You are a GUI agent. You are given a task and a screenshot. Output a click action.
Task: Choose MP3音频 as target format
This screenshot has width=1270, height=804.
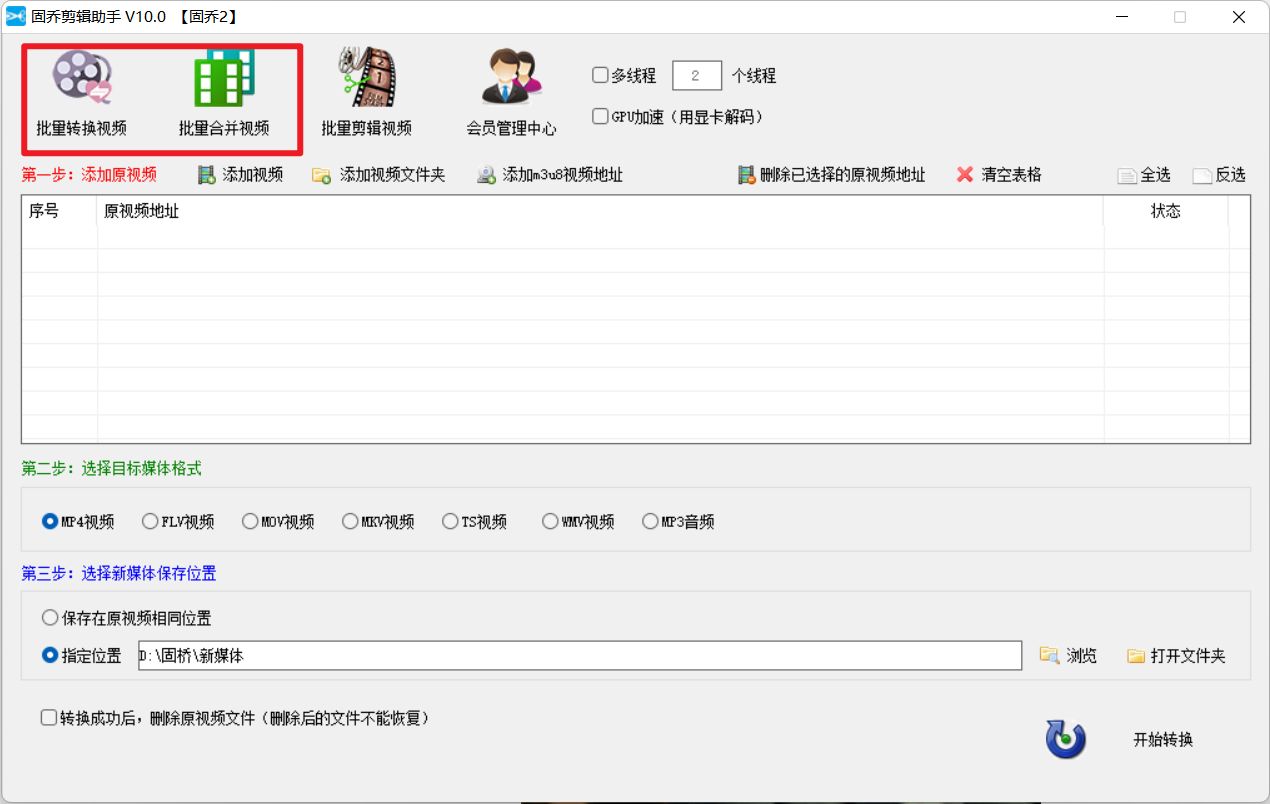coord(650,520)
